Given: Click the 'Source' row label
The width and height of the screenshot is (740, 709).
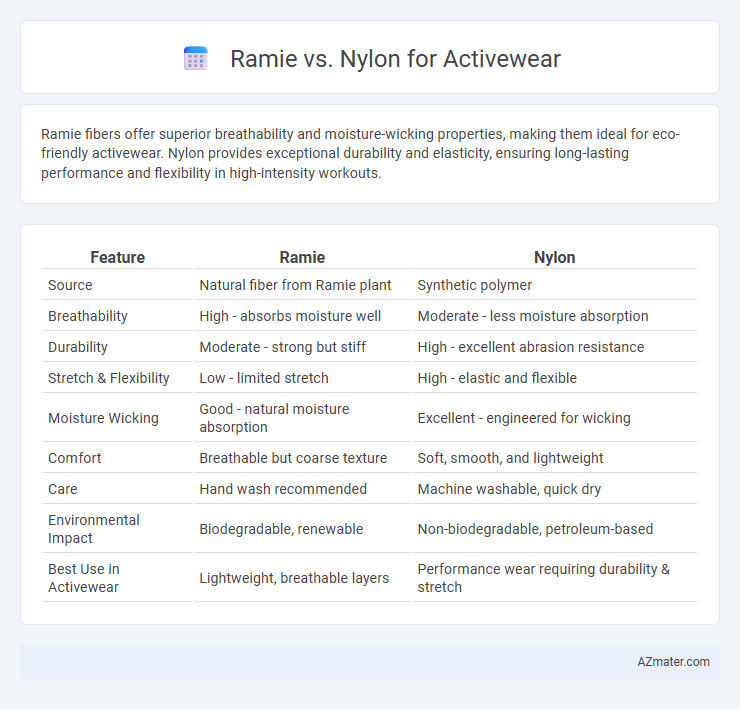Looking at the screenshot, I should pyautogui.click(x=70, y=285).
